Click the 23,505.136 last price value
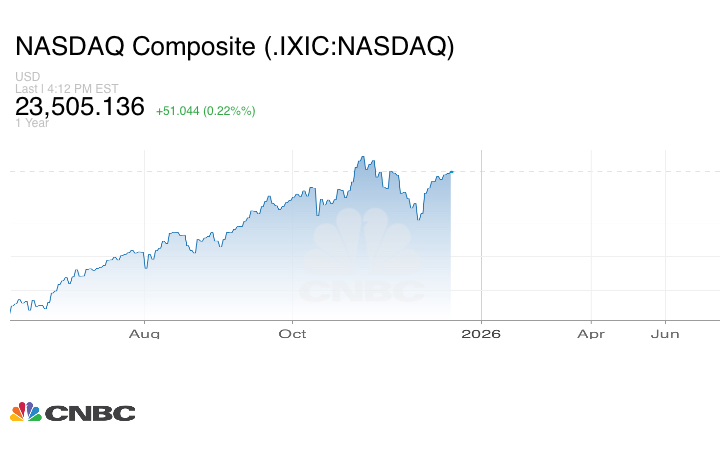Viewport: 720px width, 450px height. coord(80,107)
